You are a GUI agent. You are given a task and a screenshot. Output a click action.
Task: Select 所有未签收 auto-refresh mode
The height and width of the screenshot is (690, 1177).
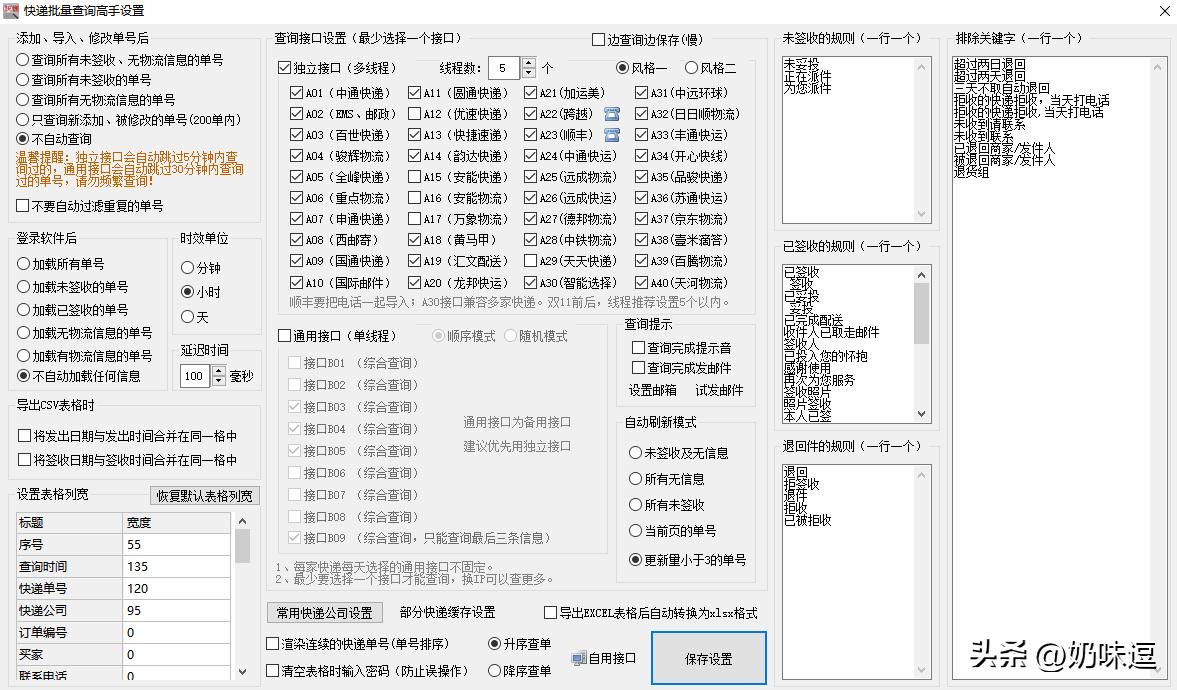click(x=636, y=505)
